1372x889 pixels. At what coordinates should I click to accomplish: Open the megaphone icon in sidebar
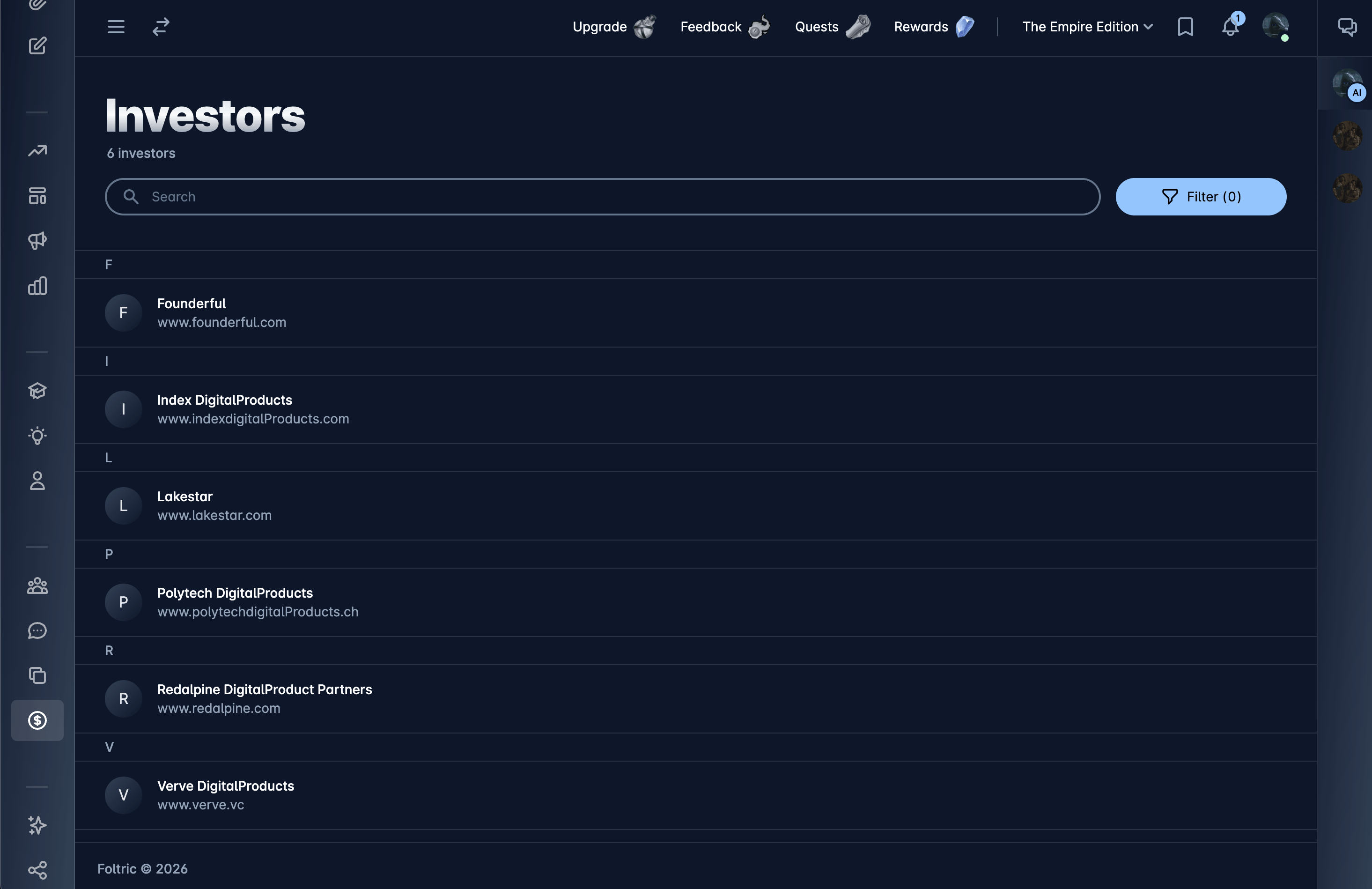tap(37, 241)
